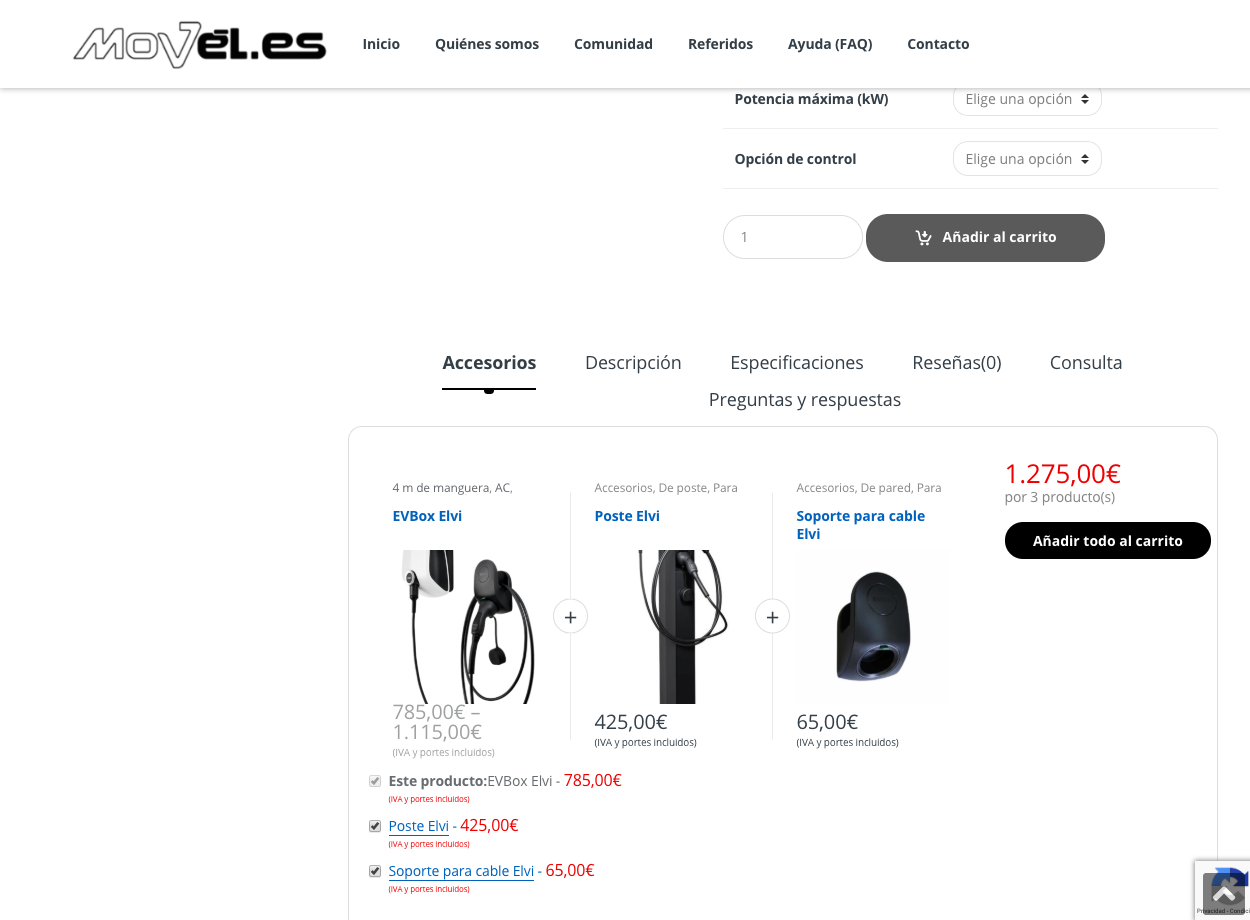Click the Movel.es logo
1250x920 pixels.
pos(200,44)
